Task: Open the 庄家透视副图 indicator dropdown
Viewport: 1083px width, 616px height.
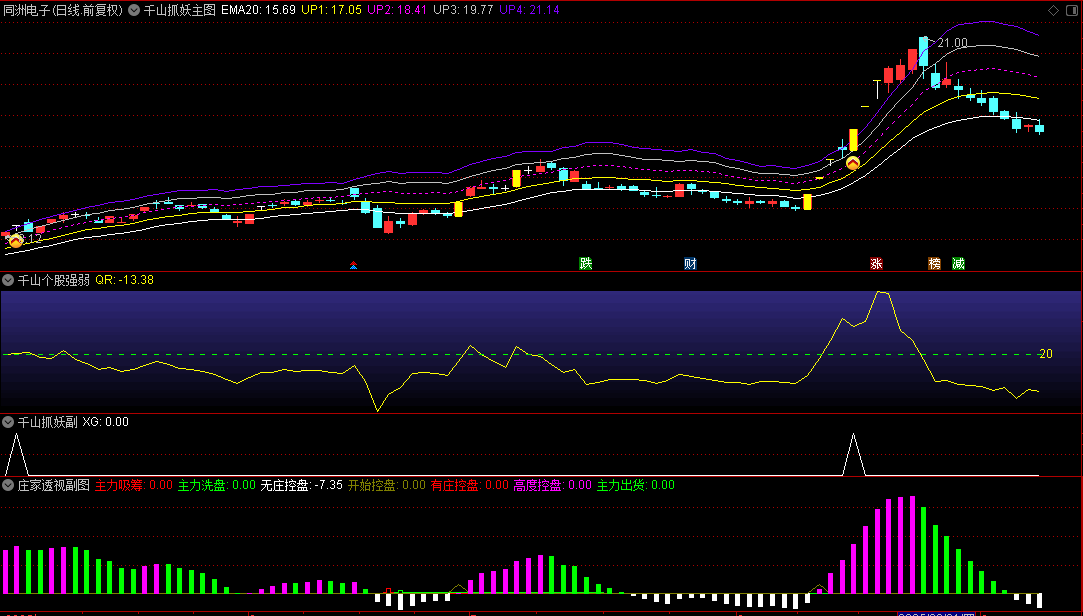Action: [8, 485]
